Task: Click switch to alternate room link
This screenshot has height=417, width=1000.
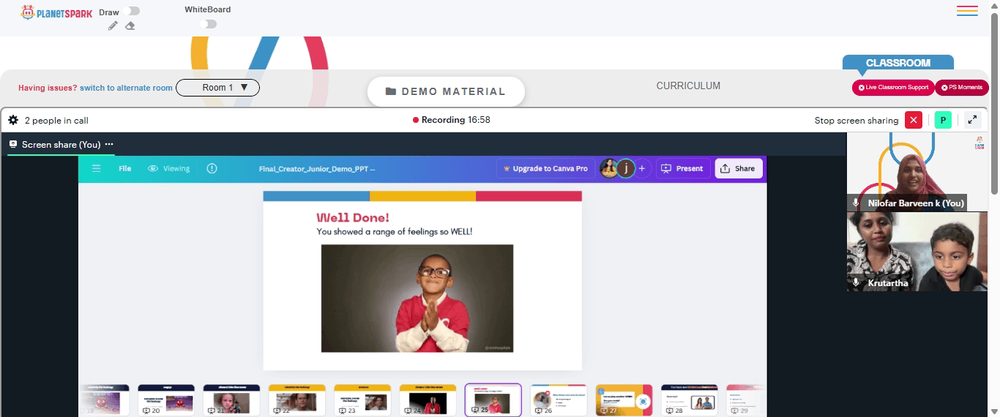Action: pyautogui.click(x=126, y=88)
